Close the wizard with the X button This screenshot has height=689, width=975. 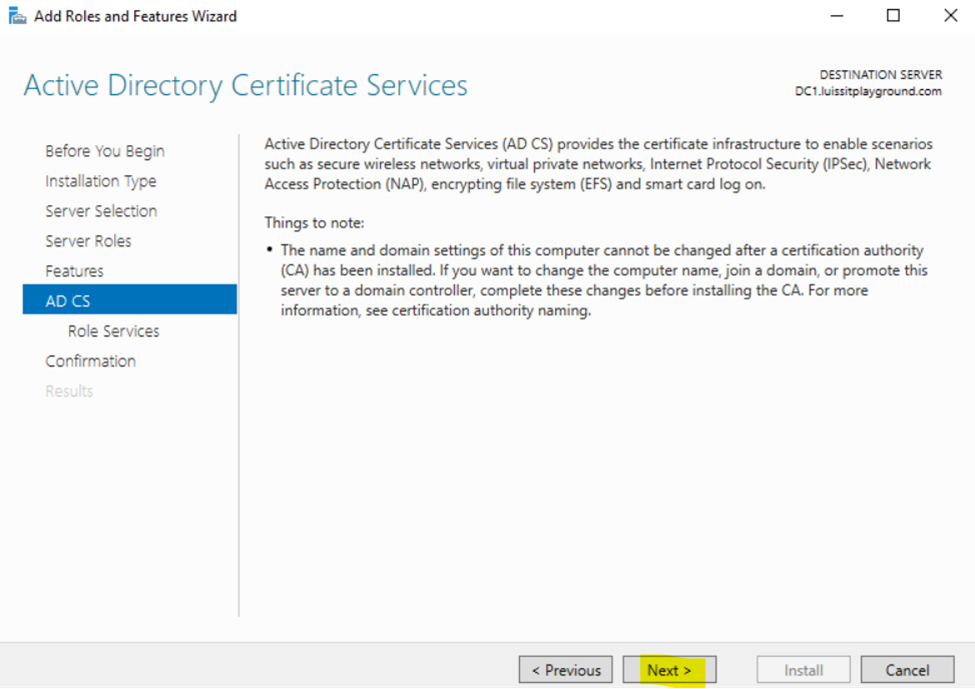pyautogui.click(x=950, y=16)
